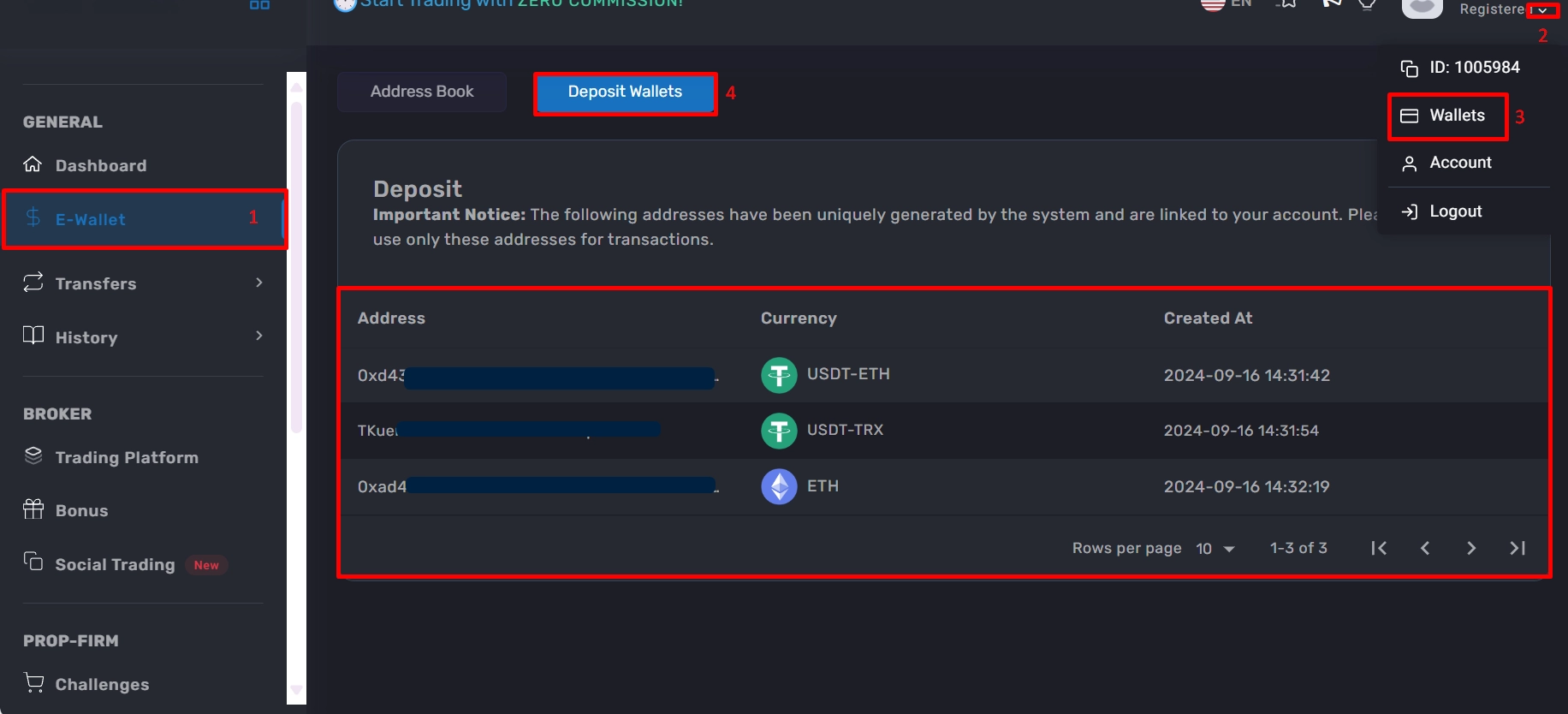Open the Rows per page dropdown
1568x714 pixels.
tap(1215, 549)
